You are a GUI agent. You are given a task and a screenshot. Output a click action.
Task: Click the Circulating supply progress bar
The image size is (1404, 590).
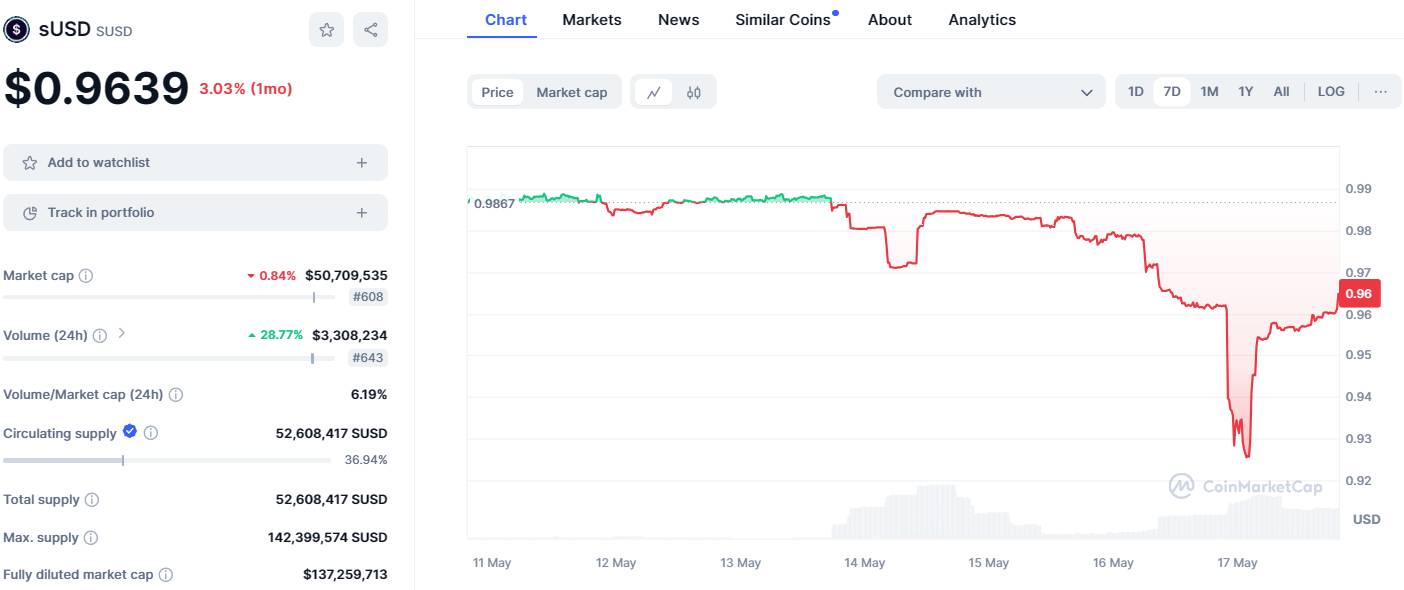(167, 460)
